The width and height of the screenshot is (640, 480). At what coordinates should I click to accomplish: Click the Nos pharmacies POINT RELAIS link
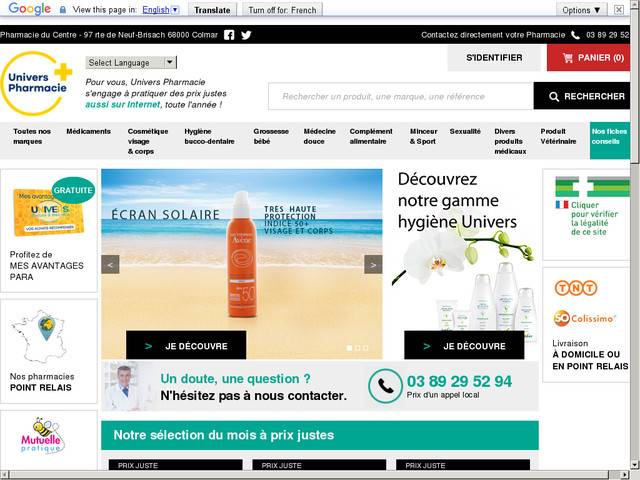42,382
